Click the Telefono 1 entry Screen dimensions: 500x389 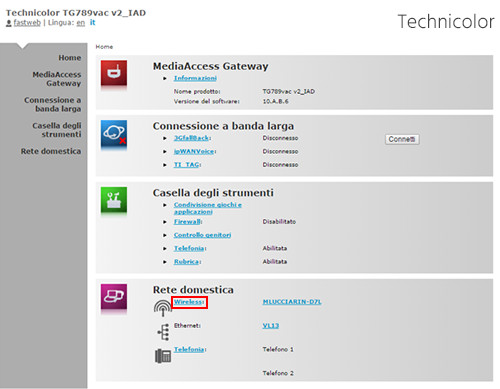tap(278, 349)
